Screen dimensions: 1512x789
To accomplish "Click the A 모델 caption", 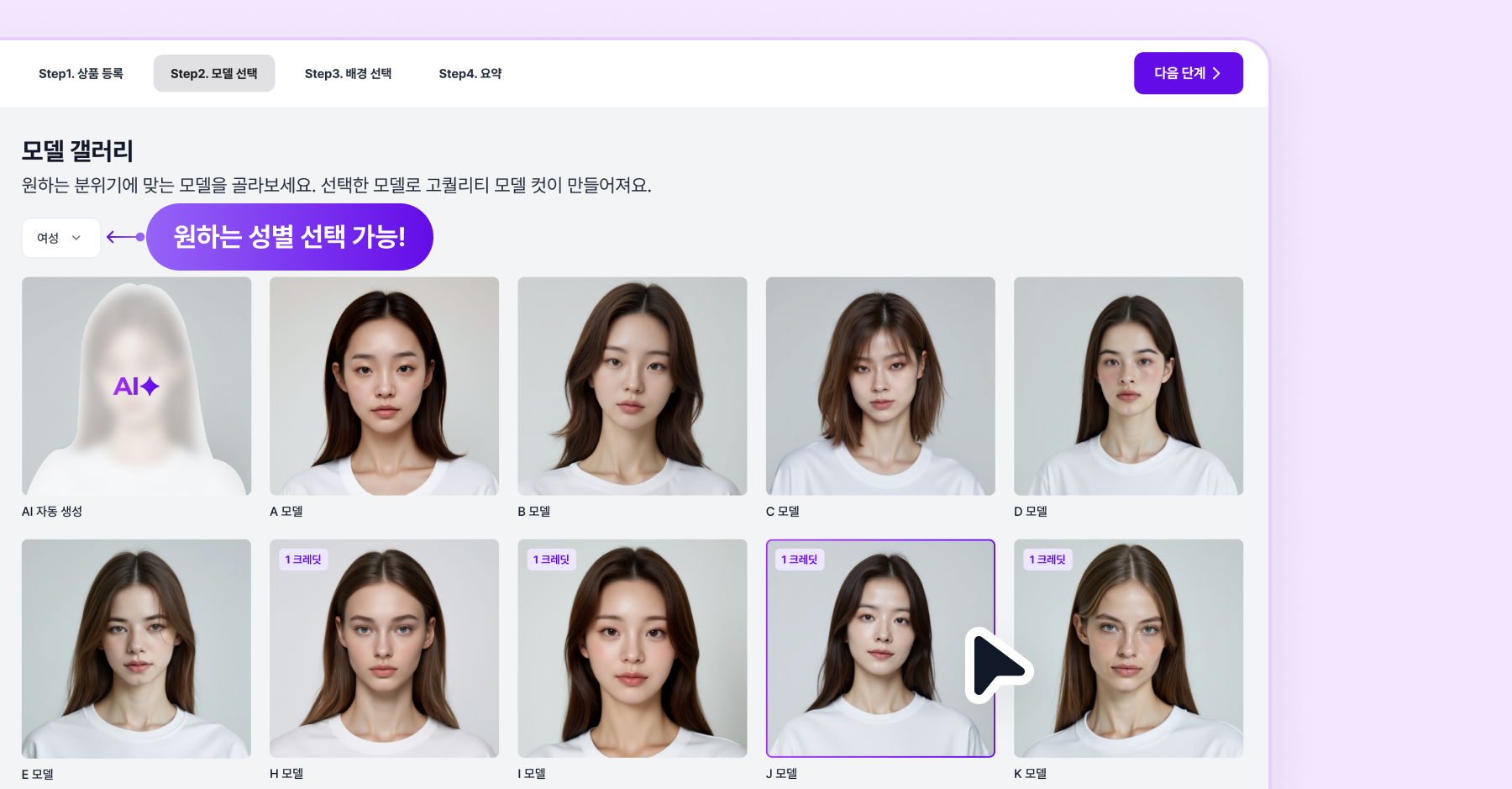I will (286, 512).
